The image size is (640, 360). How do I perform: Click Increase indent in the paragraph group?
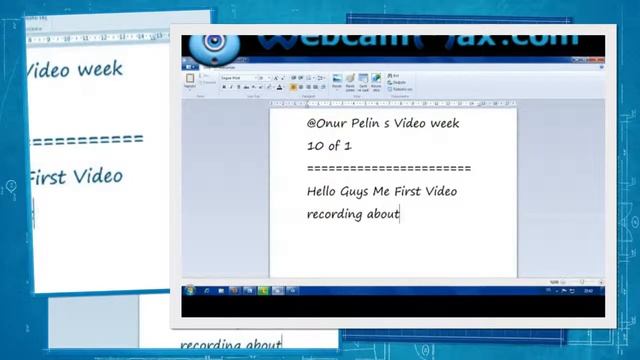[x=301, y=78]
